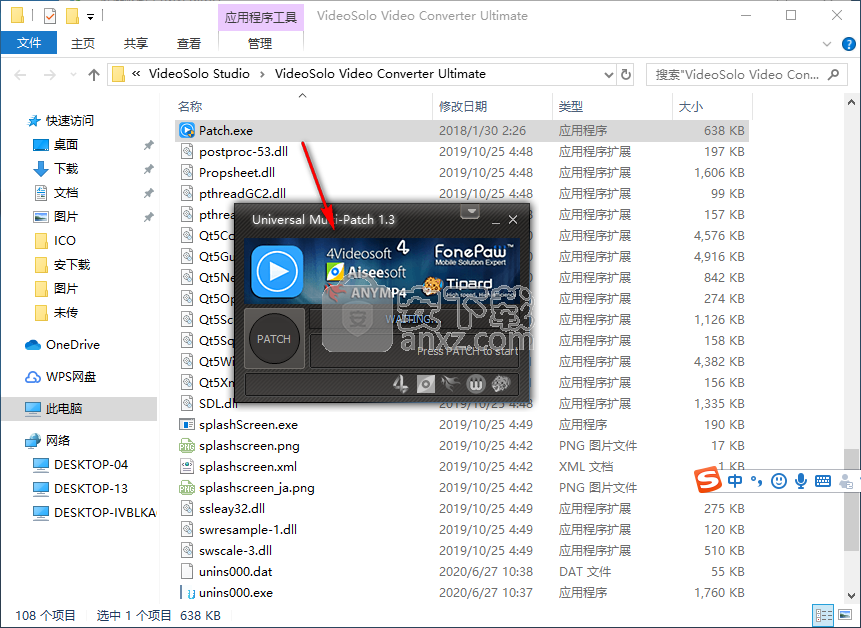Click the round W icon in patch footer
Screen dimensions: 861x628
(476, 384)
